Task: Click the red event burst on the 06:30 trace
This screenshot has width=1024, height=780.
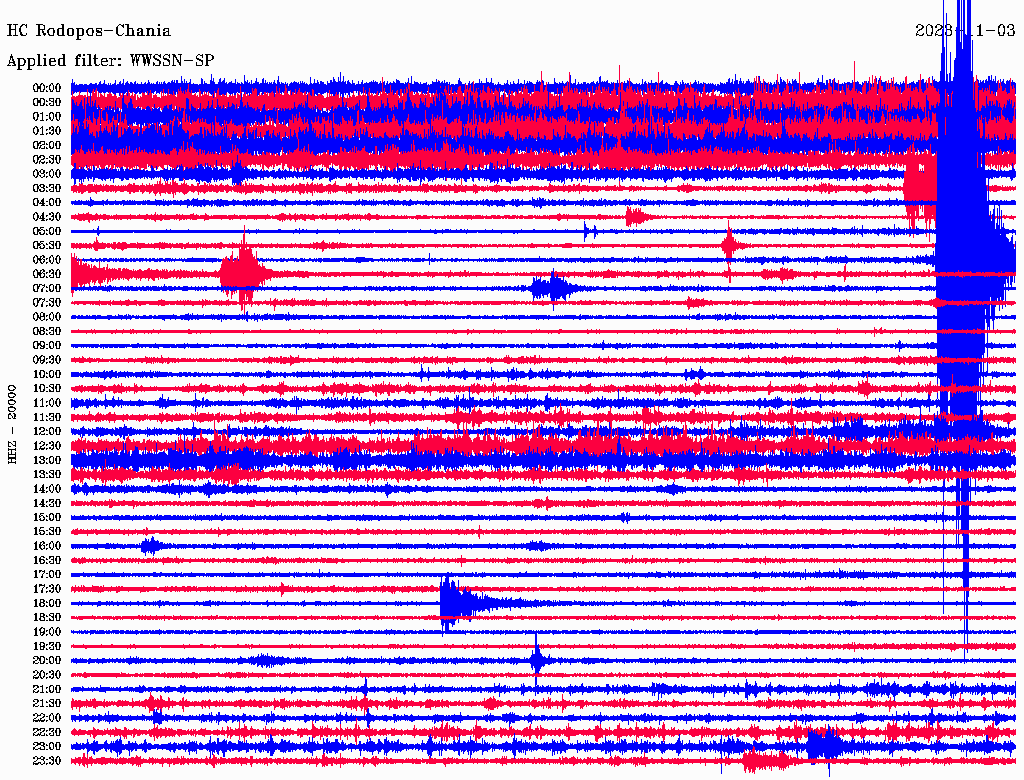Action: [x=244, y=272]
